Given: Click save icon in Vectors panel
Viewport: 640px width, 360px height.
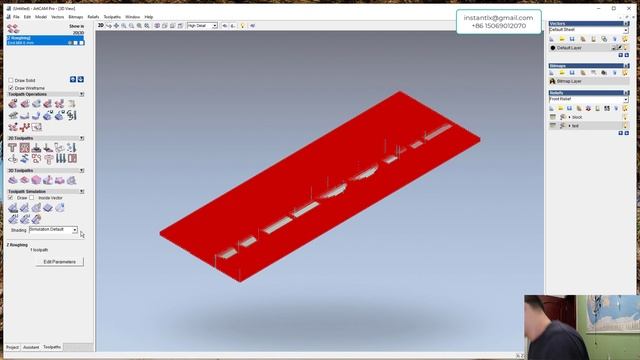Looking at the screenshot, I should pyautogui.click(x=572, y=39).
